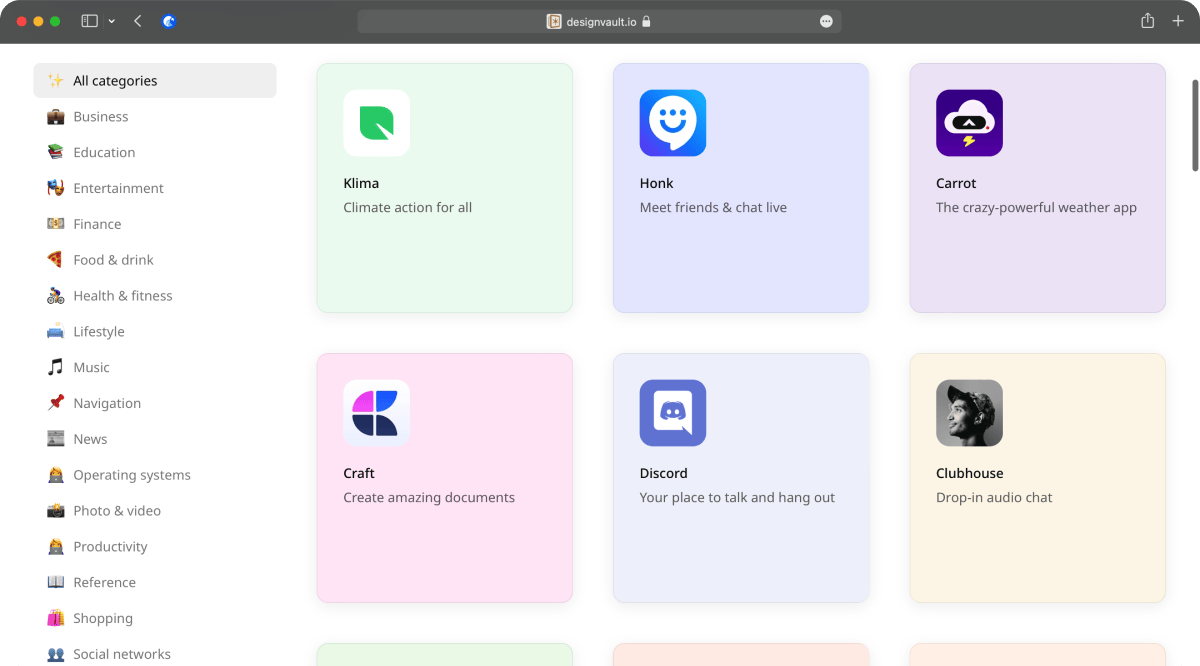
Task: Open a new tab with the plus button
Action: (1178, 21)
